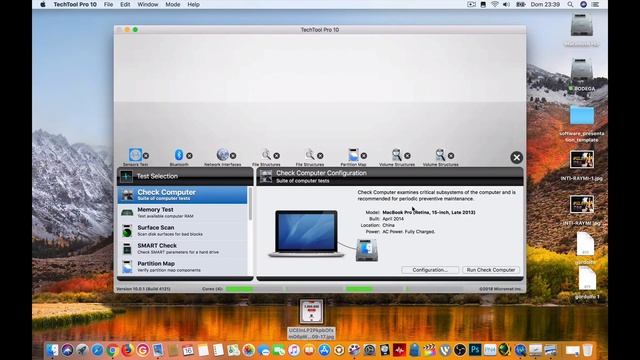Click the SMART Check icon

[x=127, y=249]
